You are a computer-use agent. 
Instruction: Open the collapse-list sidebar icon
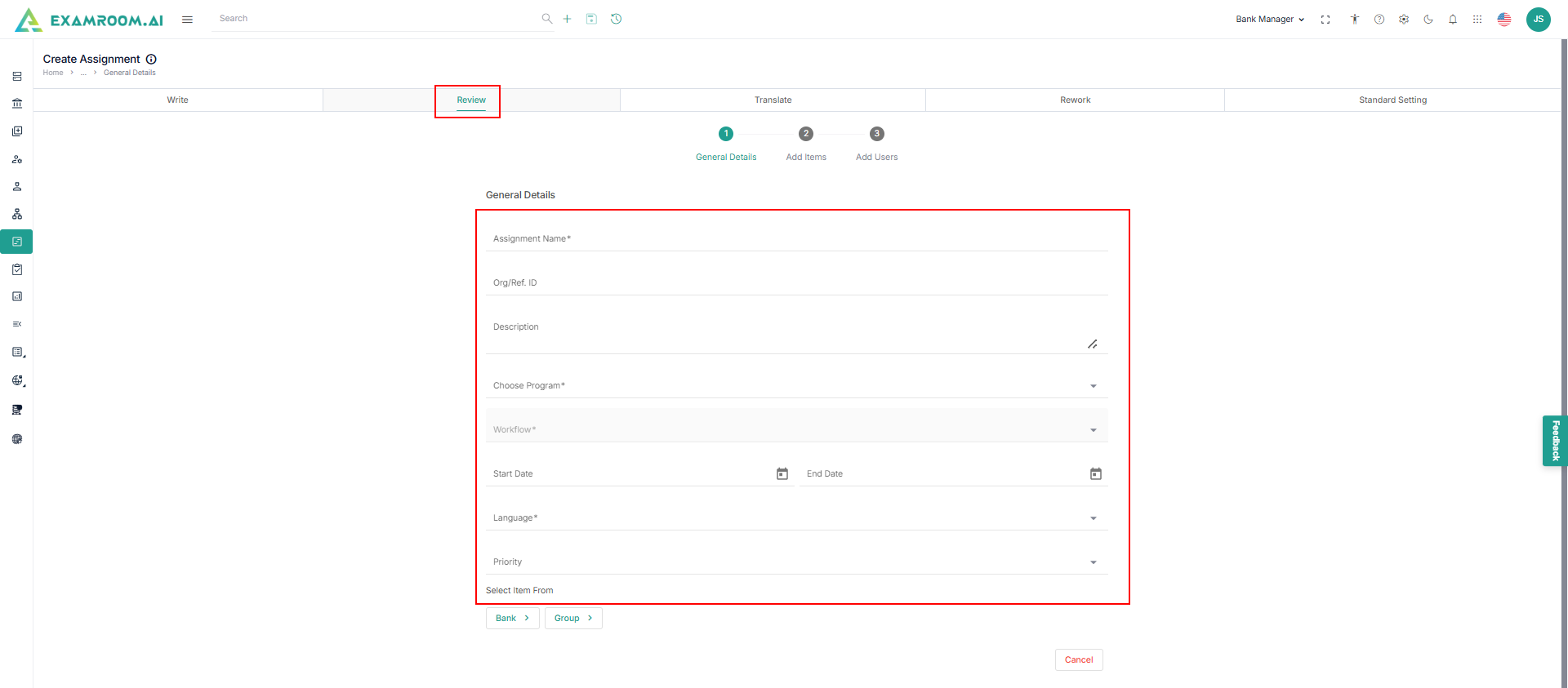click(17, 325)
